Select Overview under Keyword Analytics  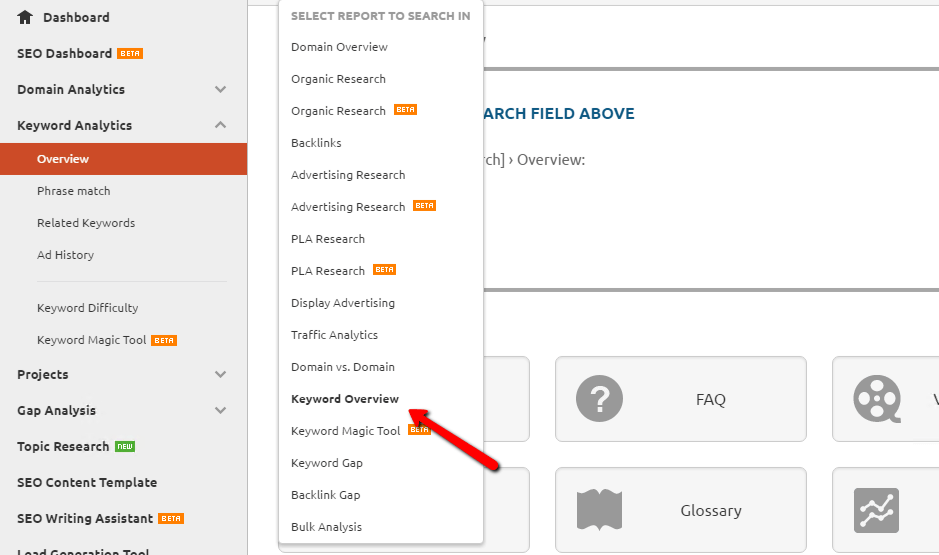pyautogui.click(x=123, y=159)
